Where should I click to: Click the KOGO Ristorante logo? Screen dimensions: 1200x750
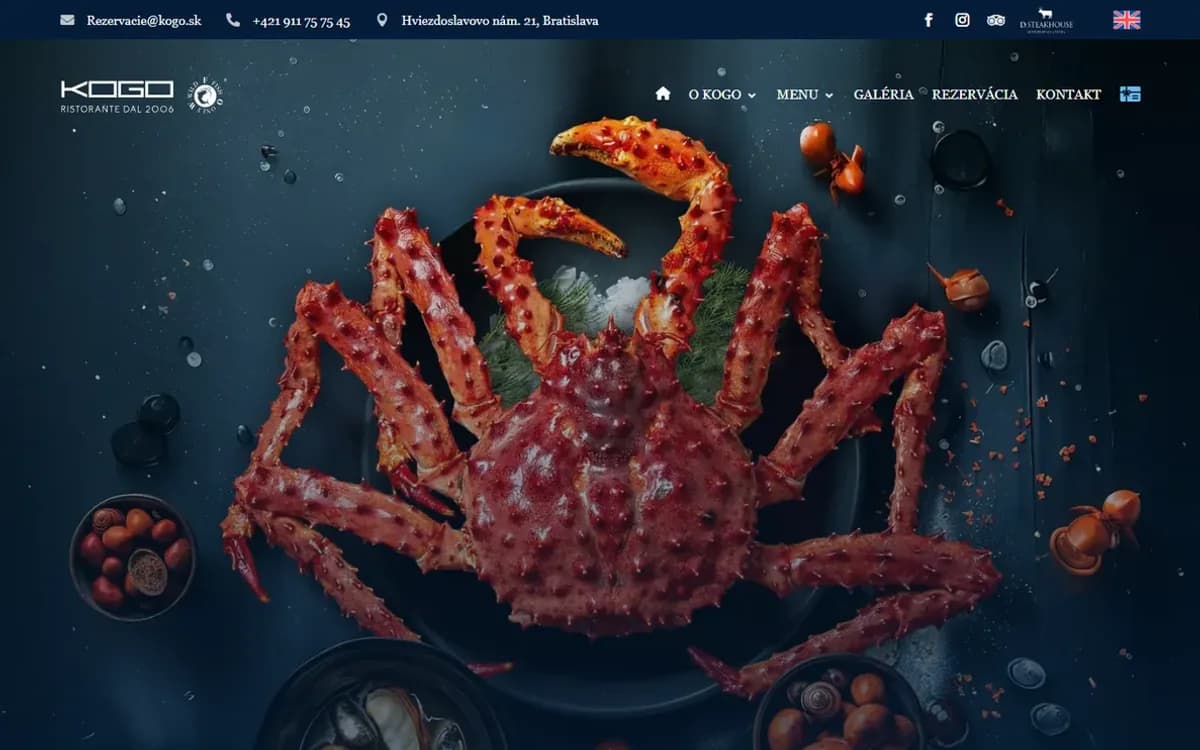(x=117, y=95)
